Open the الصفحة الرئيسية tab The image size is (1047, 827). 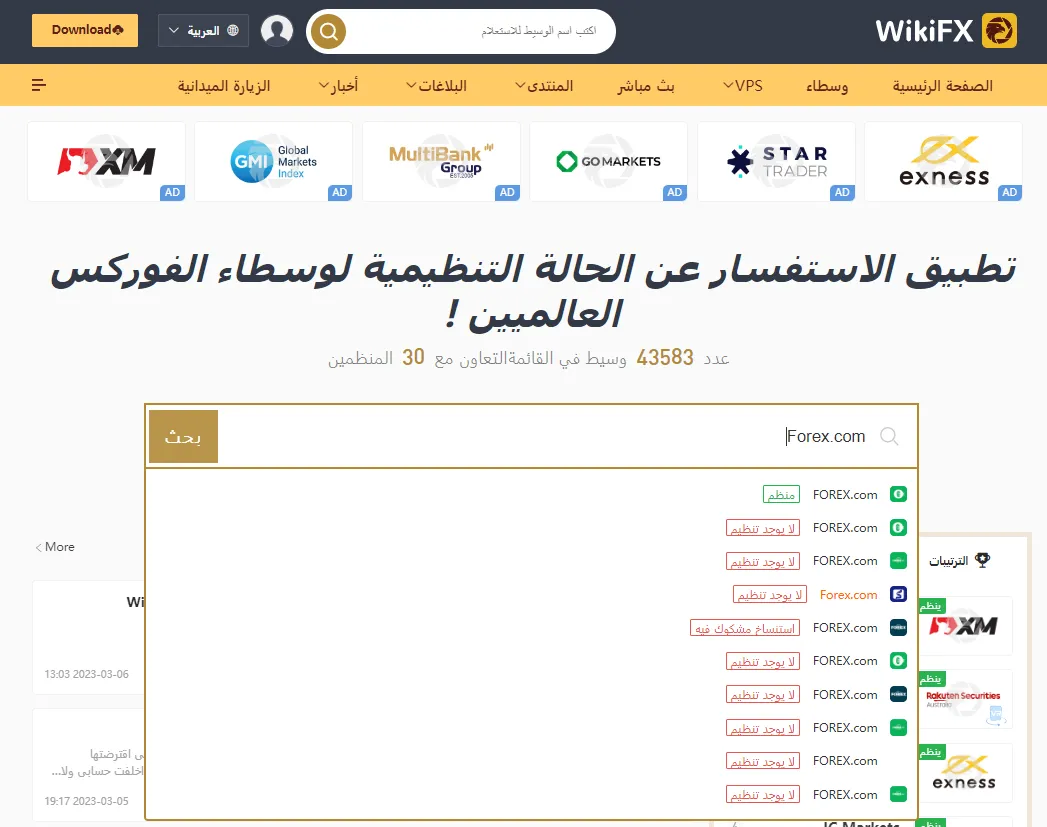pos(942,85)
